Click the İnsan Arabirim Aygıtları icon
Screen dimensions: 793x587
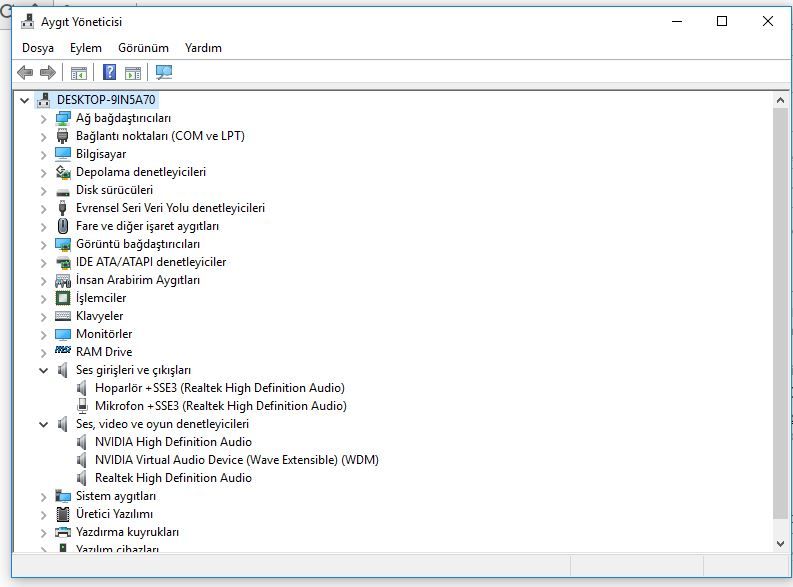tap(63, 281)
